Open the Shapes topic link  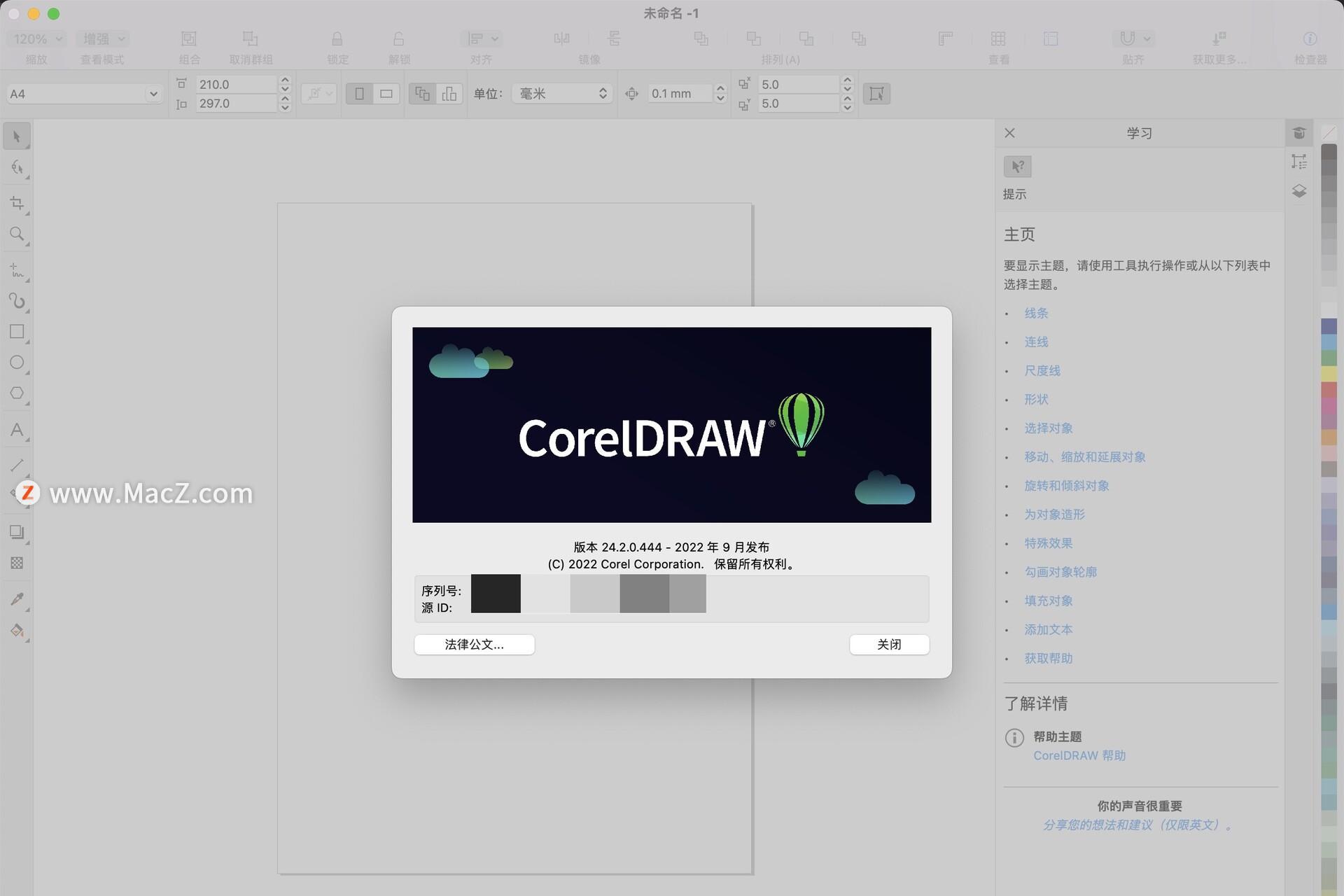pos(1037,400)
